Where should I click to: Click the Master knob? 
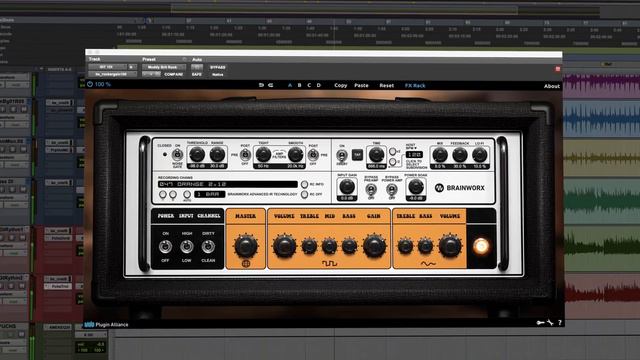click(x=246, y=246)
